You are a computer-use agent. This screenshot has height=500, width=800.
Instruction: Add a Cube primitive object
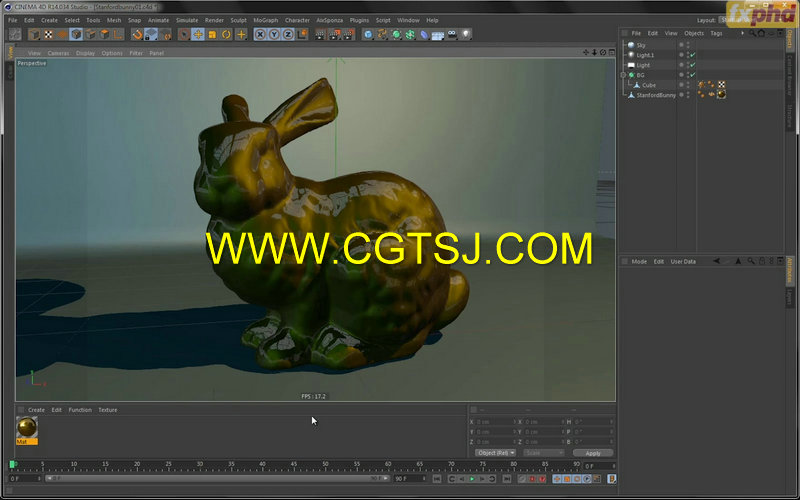pos(368,35)
